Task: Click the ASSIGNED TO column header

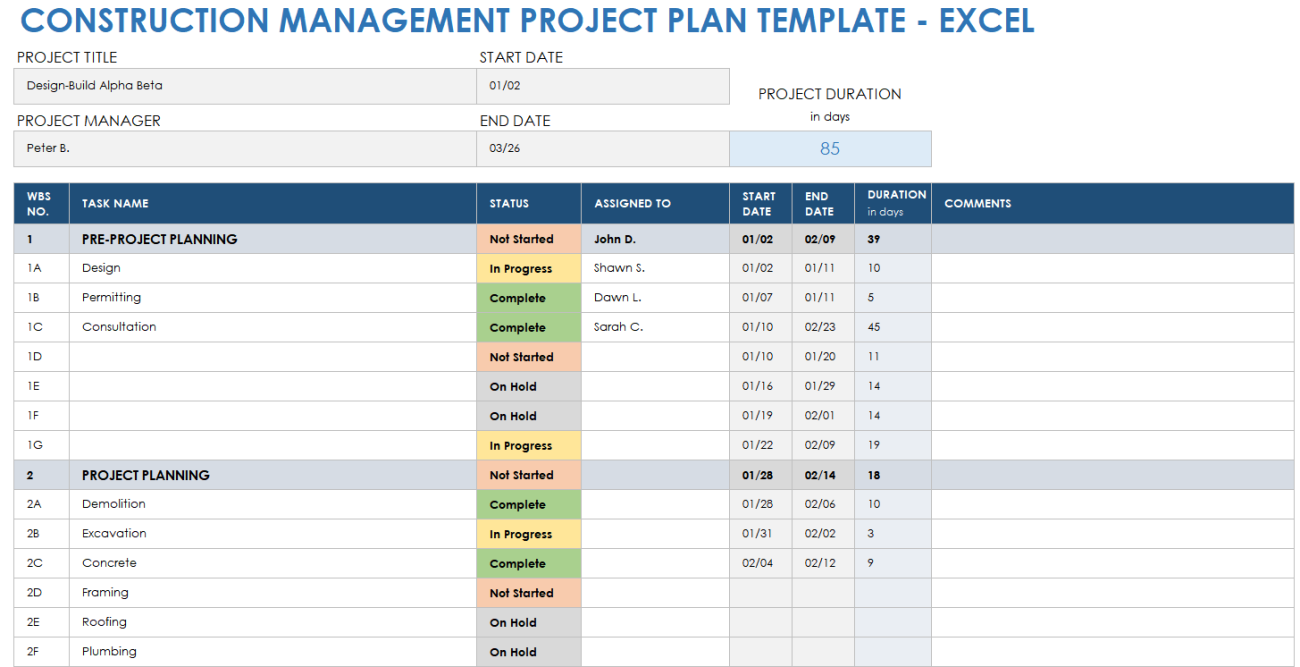Action: coord(654,203)
